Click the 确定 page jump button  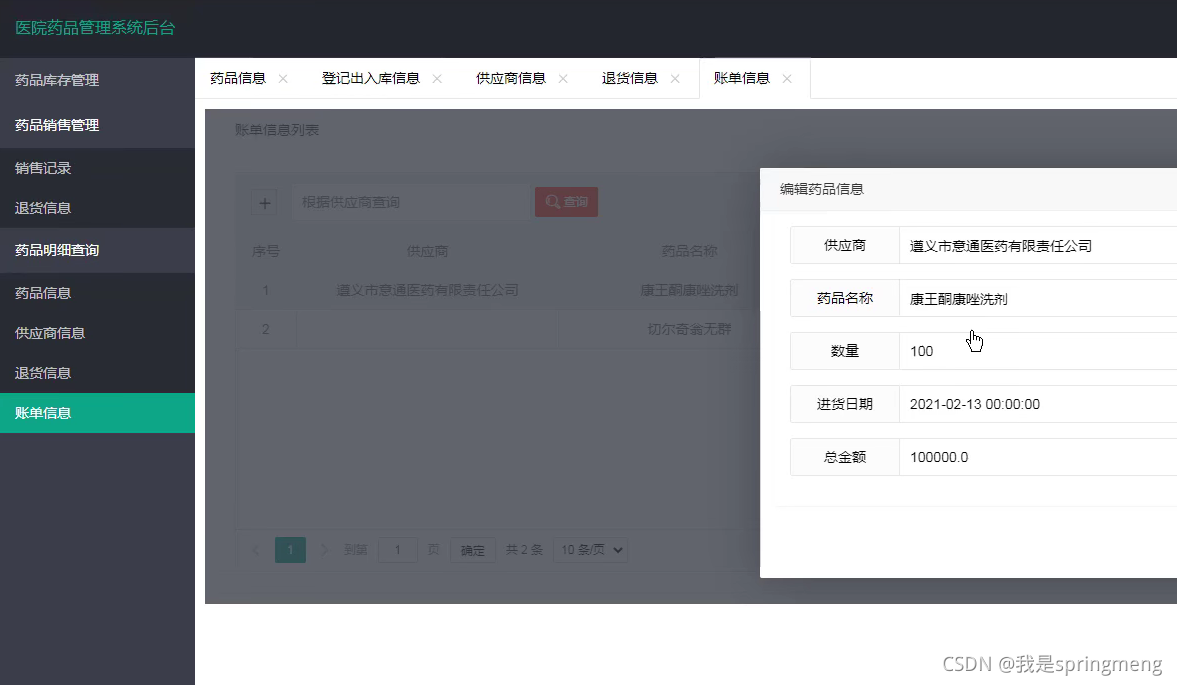click(472, 550)
